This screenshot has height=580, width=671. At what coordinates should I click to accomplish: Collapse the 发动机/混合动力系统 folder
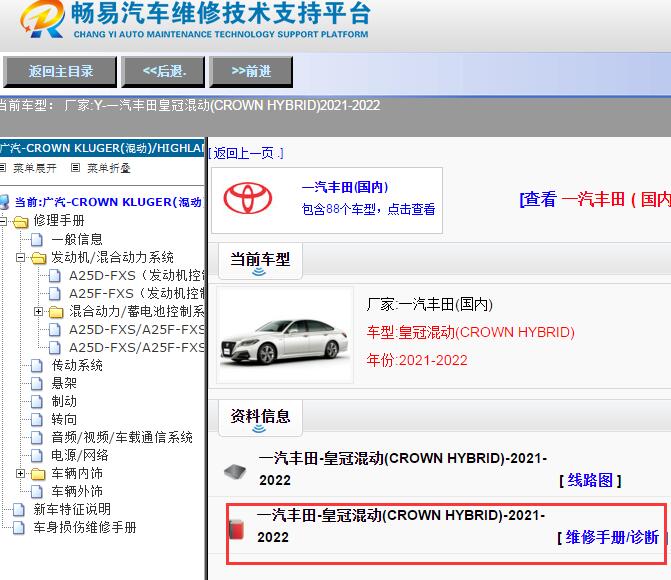point(20,258)
